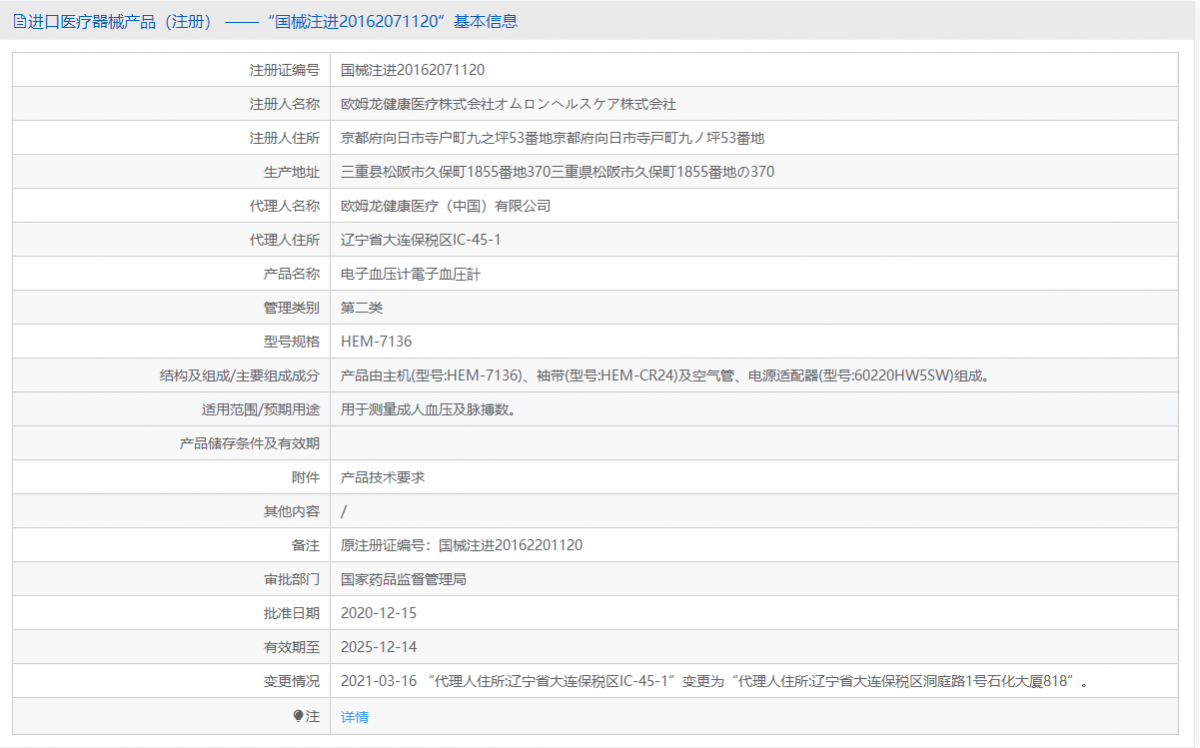Open the 详情 link in the 注 row
Viewport: 1200px width, 748px height.
tap(355, 717)
